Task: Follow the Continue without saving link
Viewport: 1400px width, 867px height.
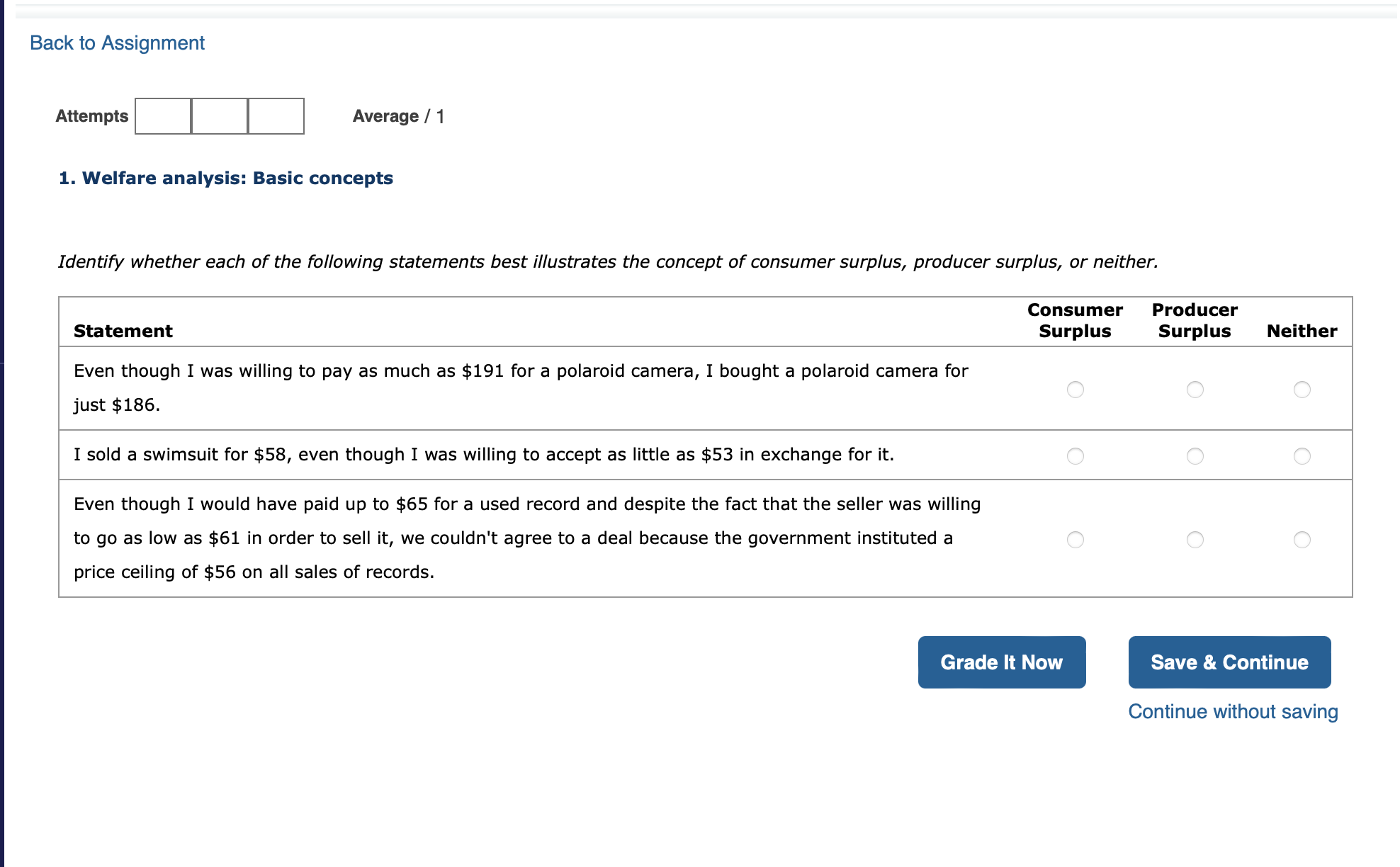Action: coord(1232,712)
